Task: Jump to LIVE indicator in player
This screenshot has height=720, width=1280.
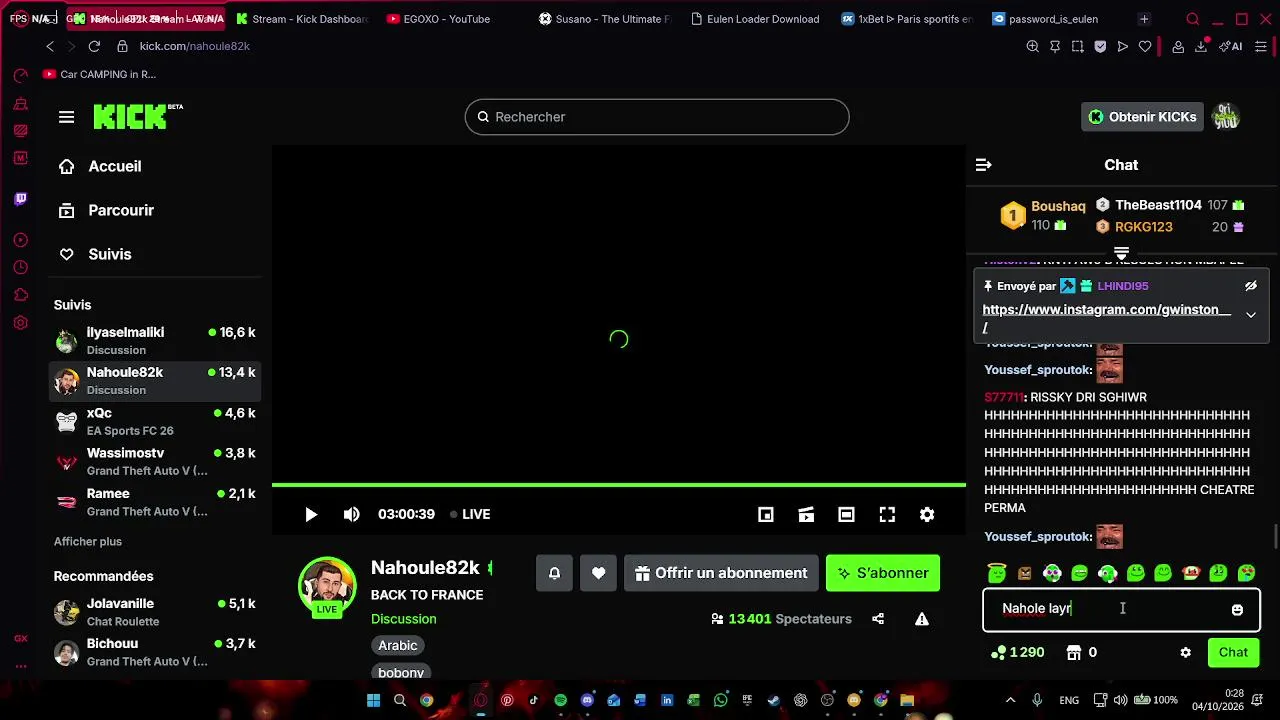Action: click(x=470, y=514)
